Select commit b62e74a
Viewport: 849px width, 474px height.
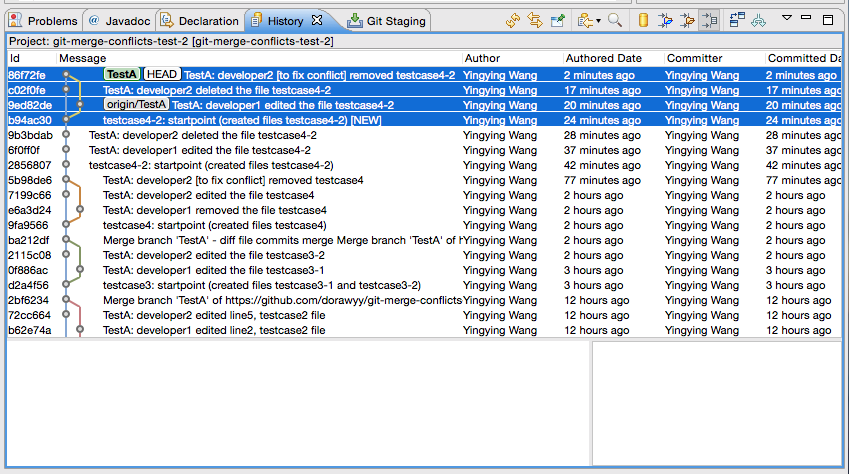point(424,330)
